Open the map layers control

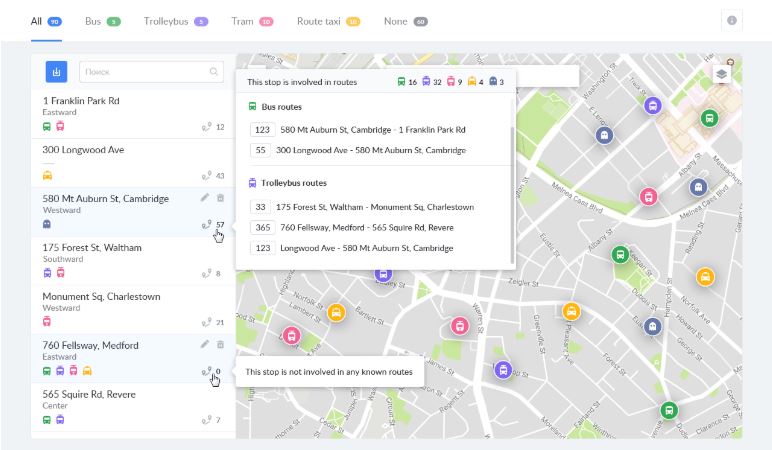[722, 74]
